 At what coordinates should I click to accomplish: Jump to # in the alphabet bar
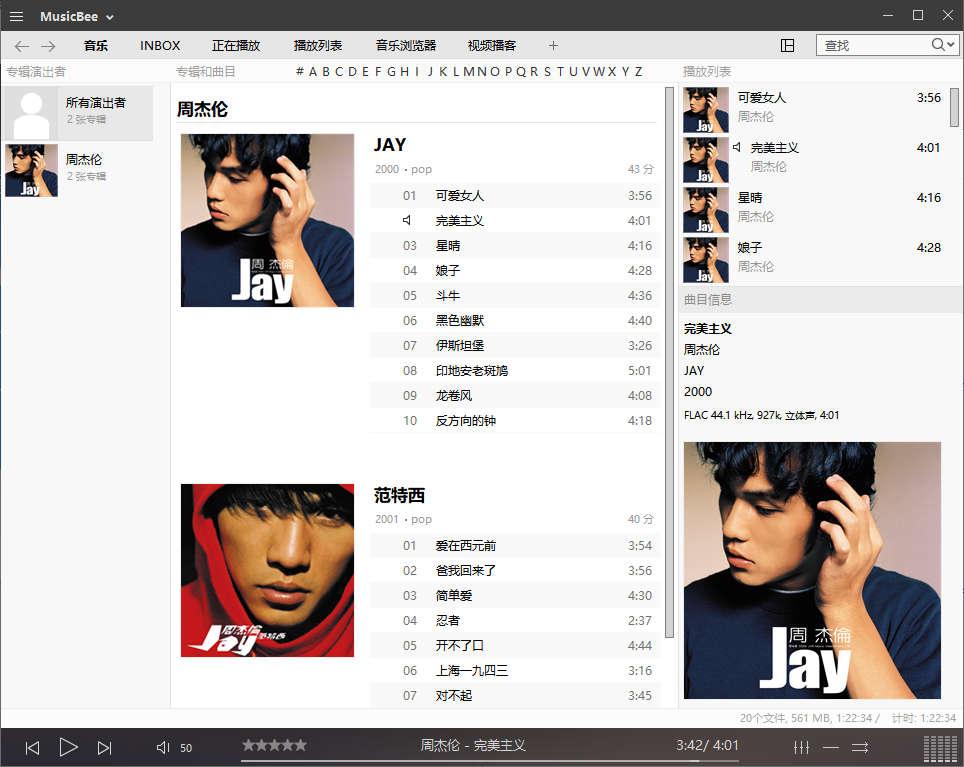coord(299,72)
